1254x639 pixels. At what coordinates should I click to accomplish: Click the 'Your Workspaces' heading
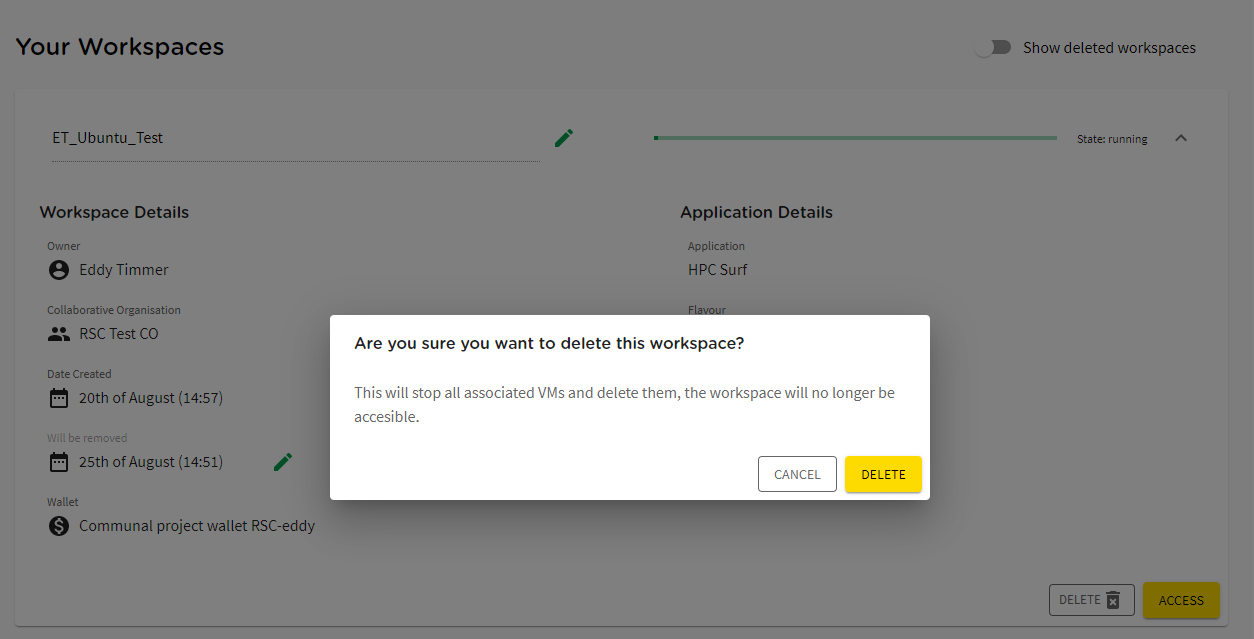tap(120, 47)
